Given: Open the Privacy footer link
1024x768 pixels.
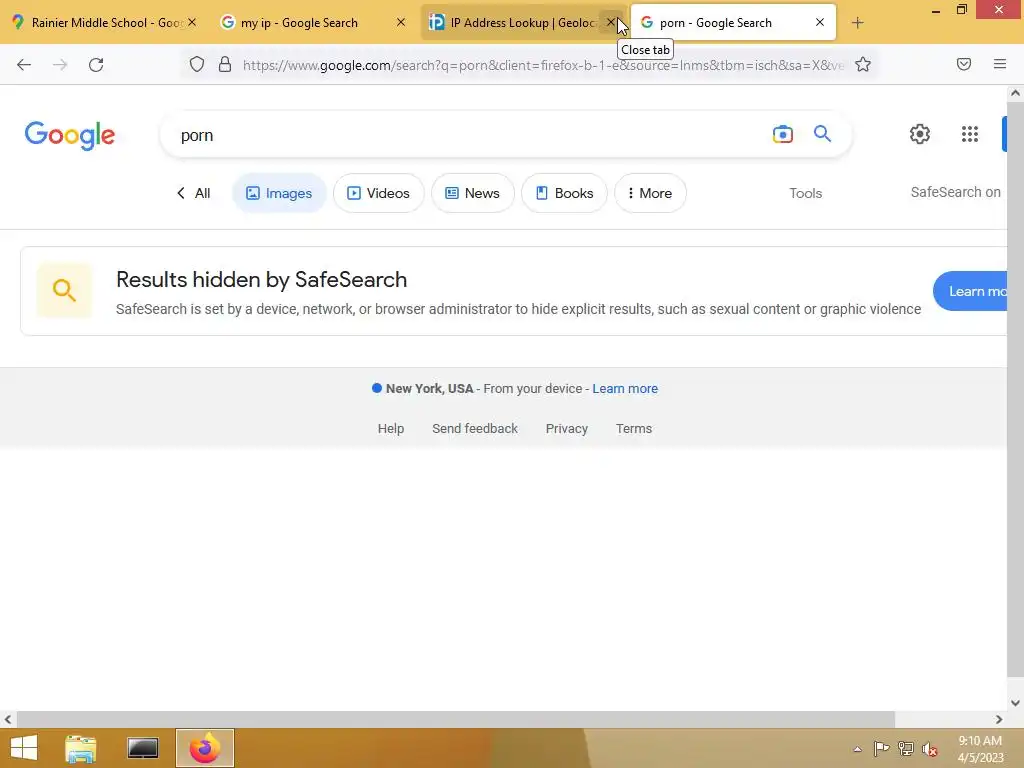Looking at the screenshot, I should (567, 428).
